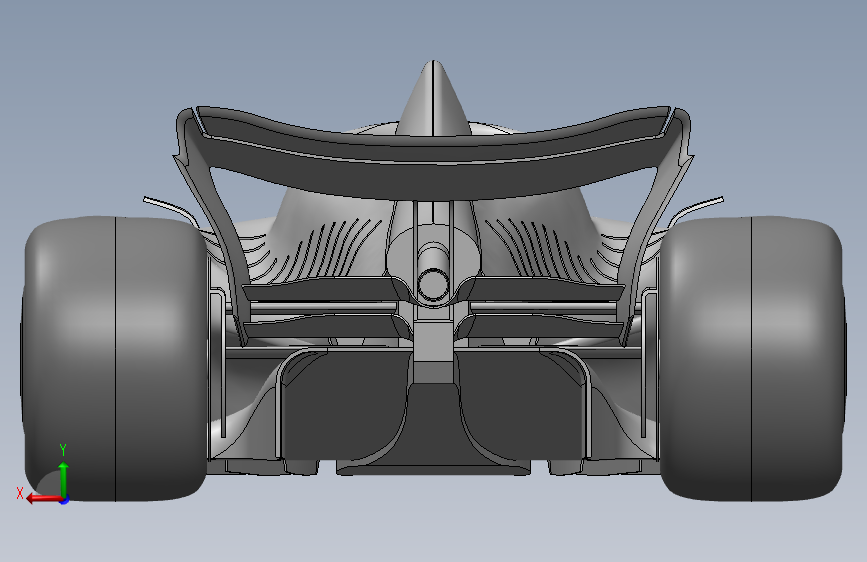
Task: Pick the rectangular crash structure below the exhaust
Action: pyautogui.click(x=433, y=343)
